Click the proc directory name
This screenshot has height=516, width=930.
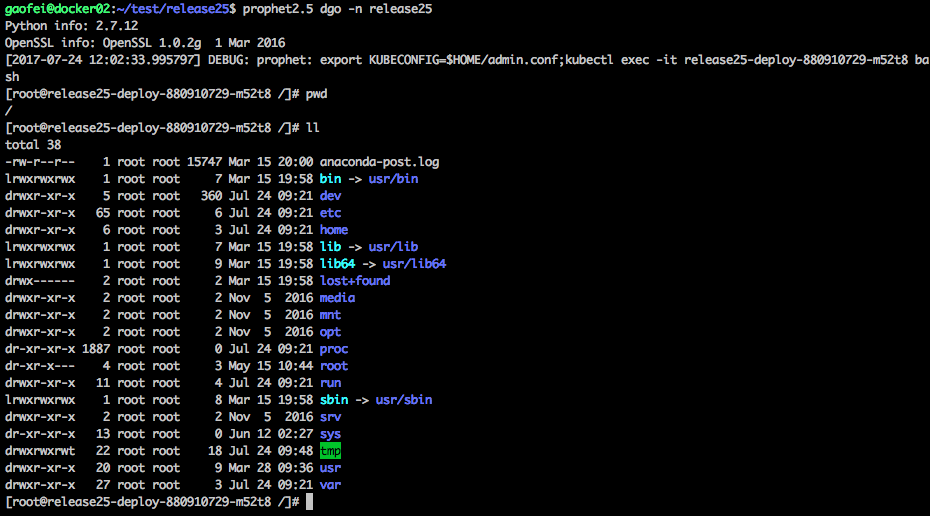click(334, 349)
